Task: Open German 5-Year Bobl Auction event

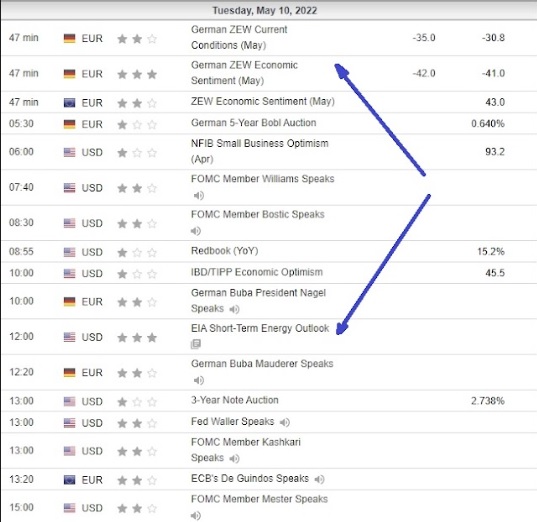Action: (253, 123)
